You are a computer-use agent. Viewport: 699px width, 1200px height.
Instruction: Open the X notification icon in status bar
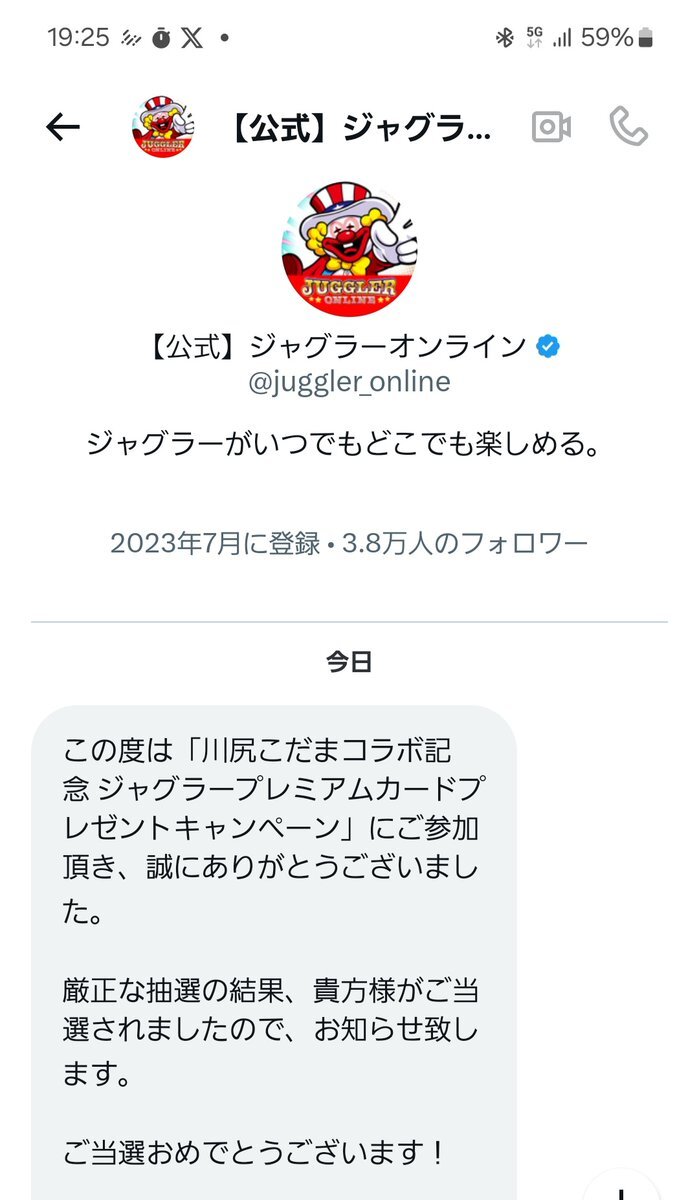coord(192,38)
